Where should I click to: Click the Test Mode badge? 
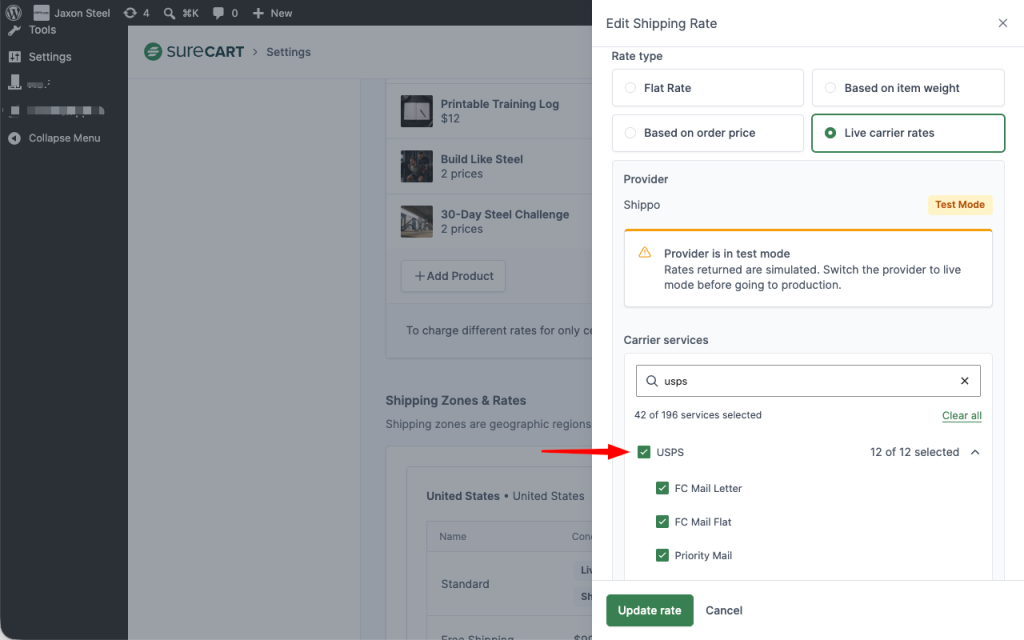pos(959,204)
